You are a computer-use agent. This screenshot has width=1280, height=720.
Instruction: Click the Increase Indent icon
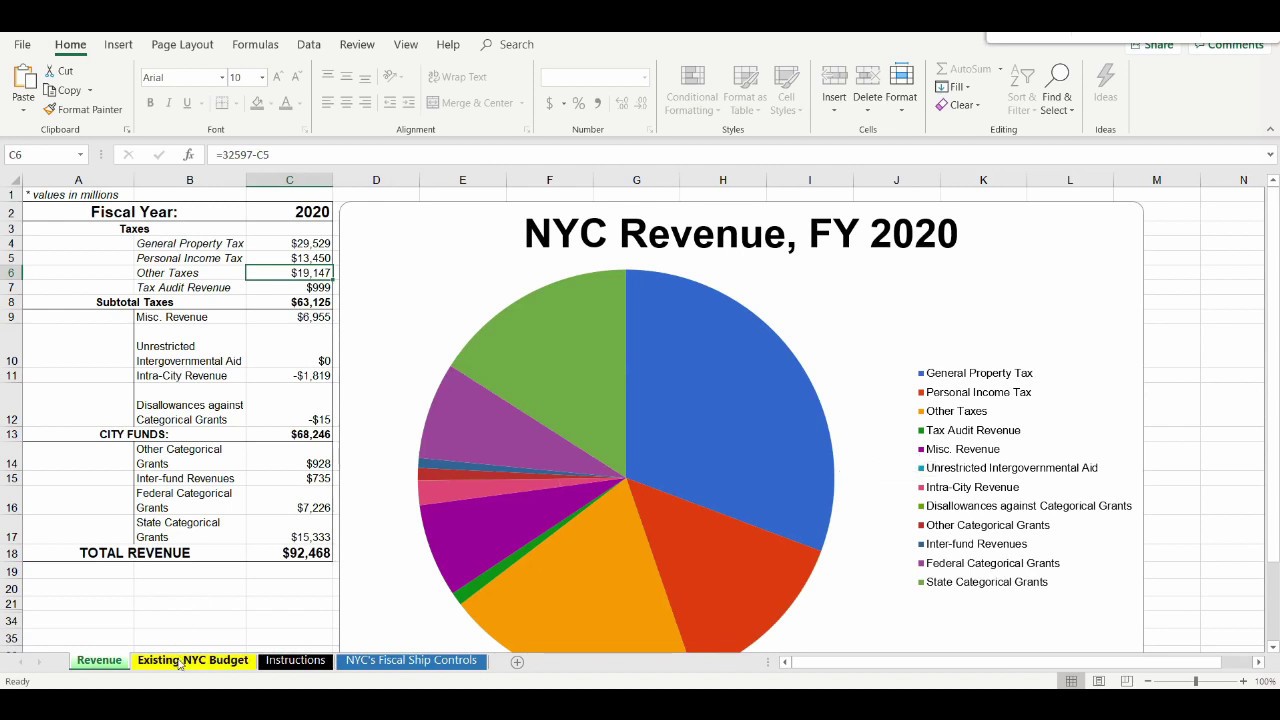pyautogui.click(x=410, y=103)
